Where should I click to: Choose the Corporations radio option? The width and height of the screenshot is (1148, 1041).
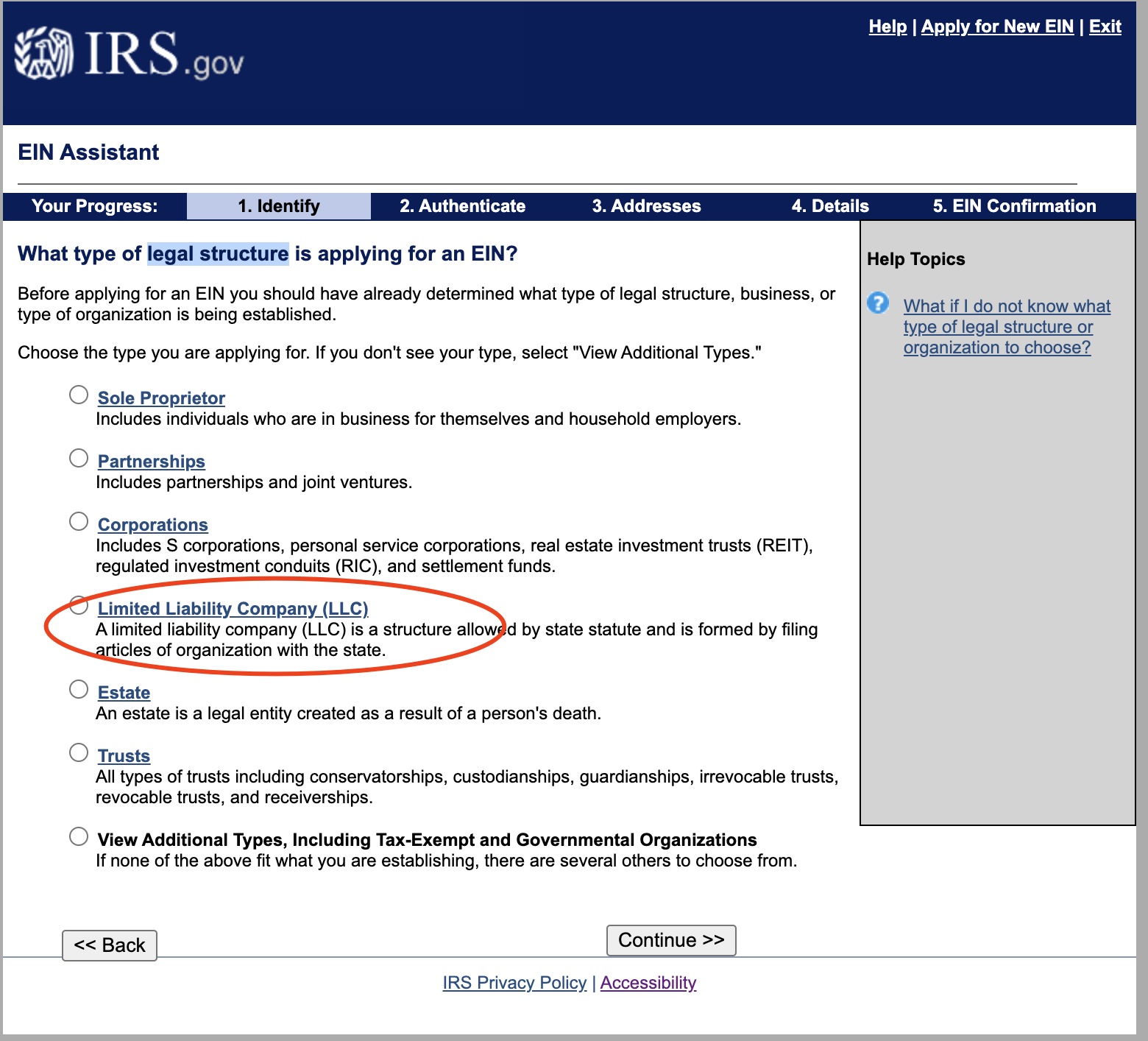point(79,522)
